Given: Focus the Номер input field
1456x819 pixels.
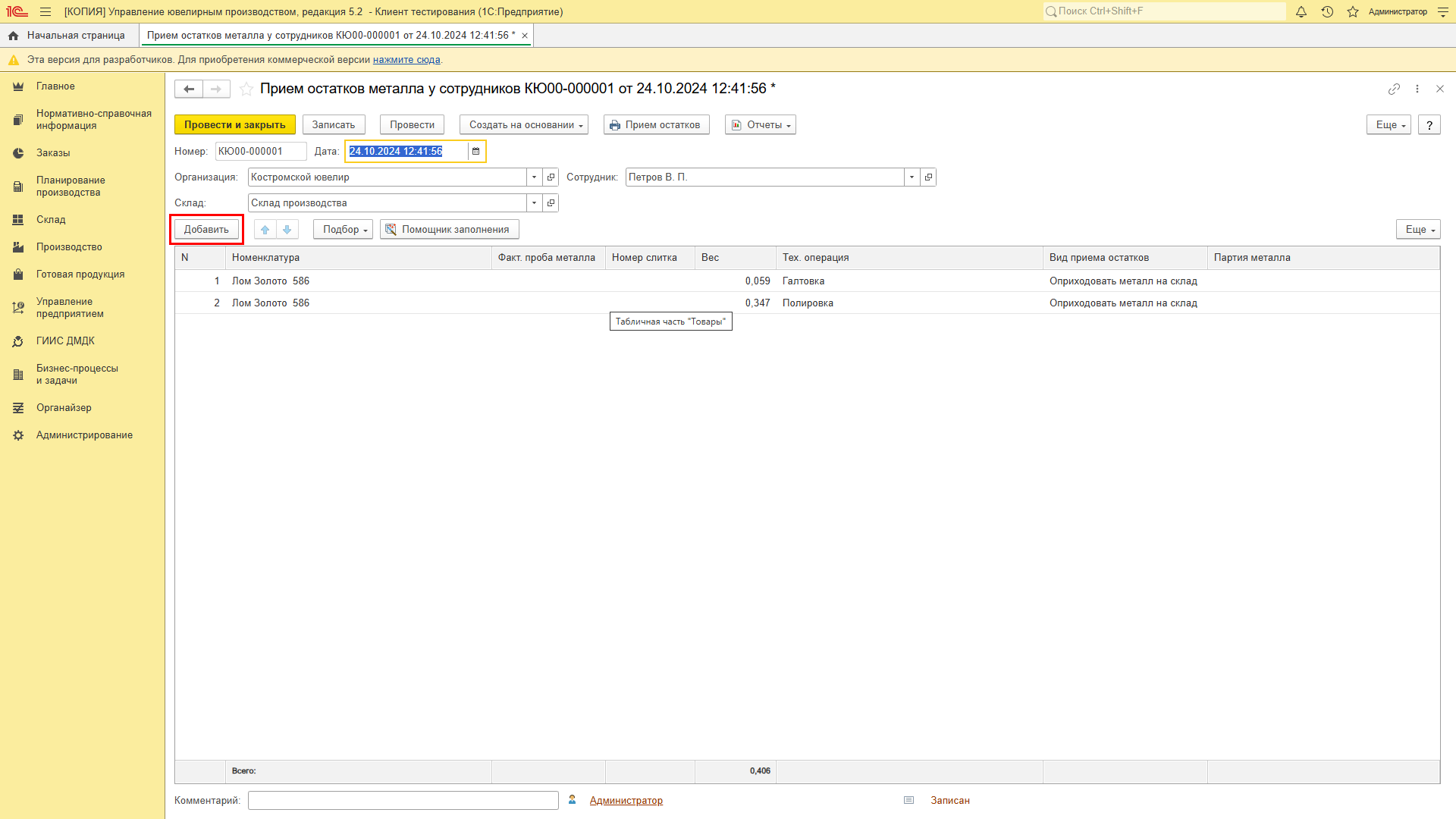Looking at the screenshot, I should pos(261,152).
